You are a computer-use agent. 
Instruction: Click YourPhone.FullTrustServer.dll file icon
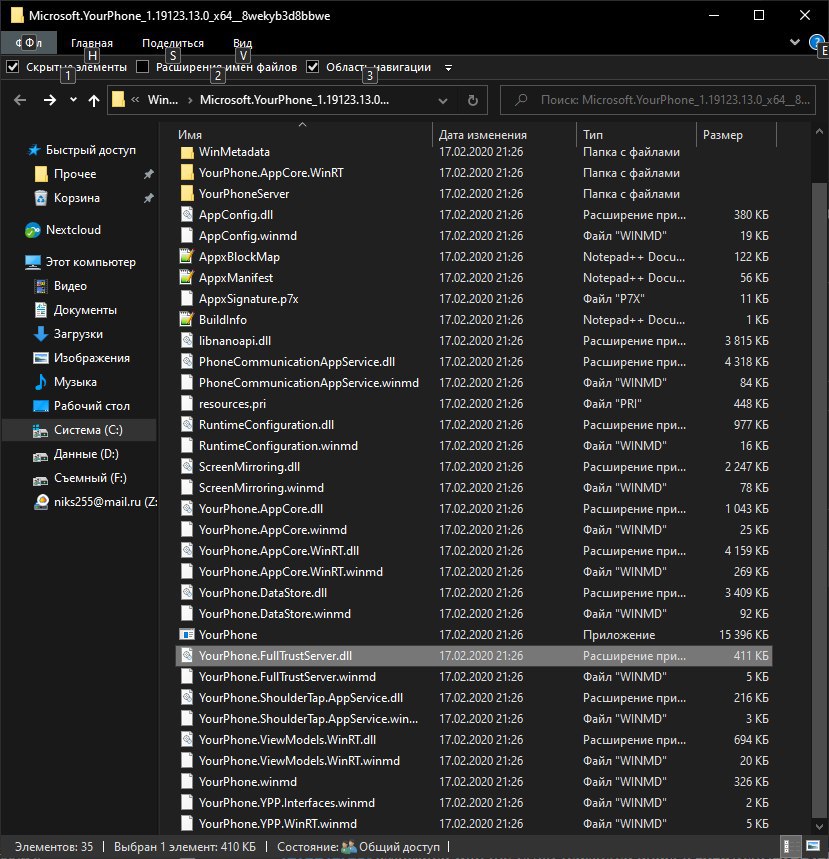[x=187, y=656]
